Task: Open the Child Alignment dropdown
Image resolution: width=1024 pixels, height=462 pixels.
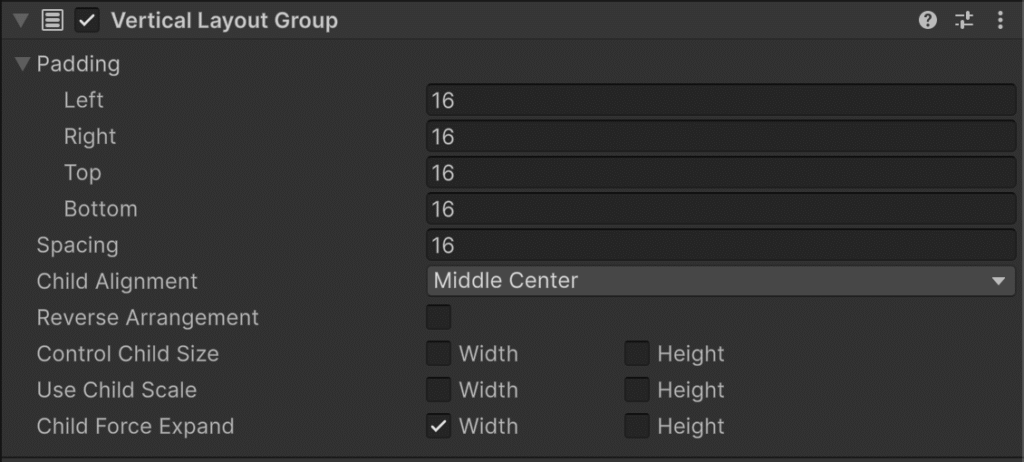Action: [721, 281]
